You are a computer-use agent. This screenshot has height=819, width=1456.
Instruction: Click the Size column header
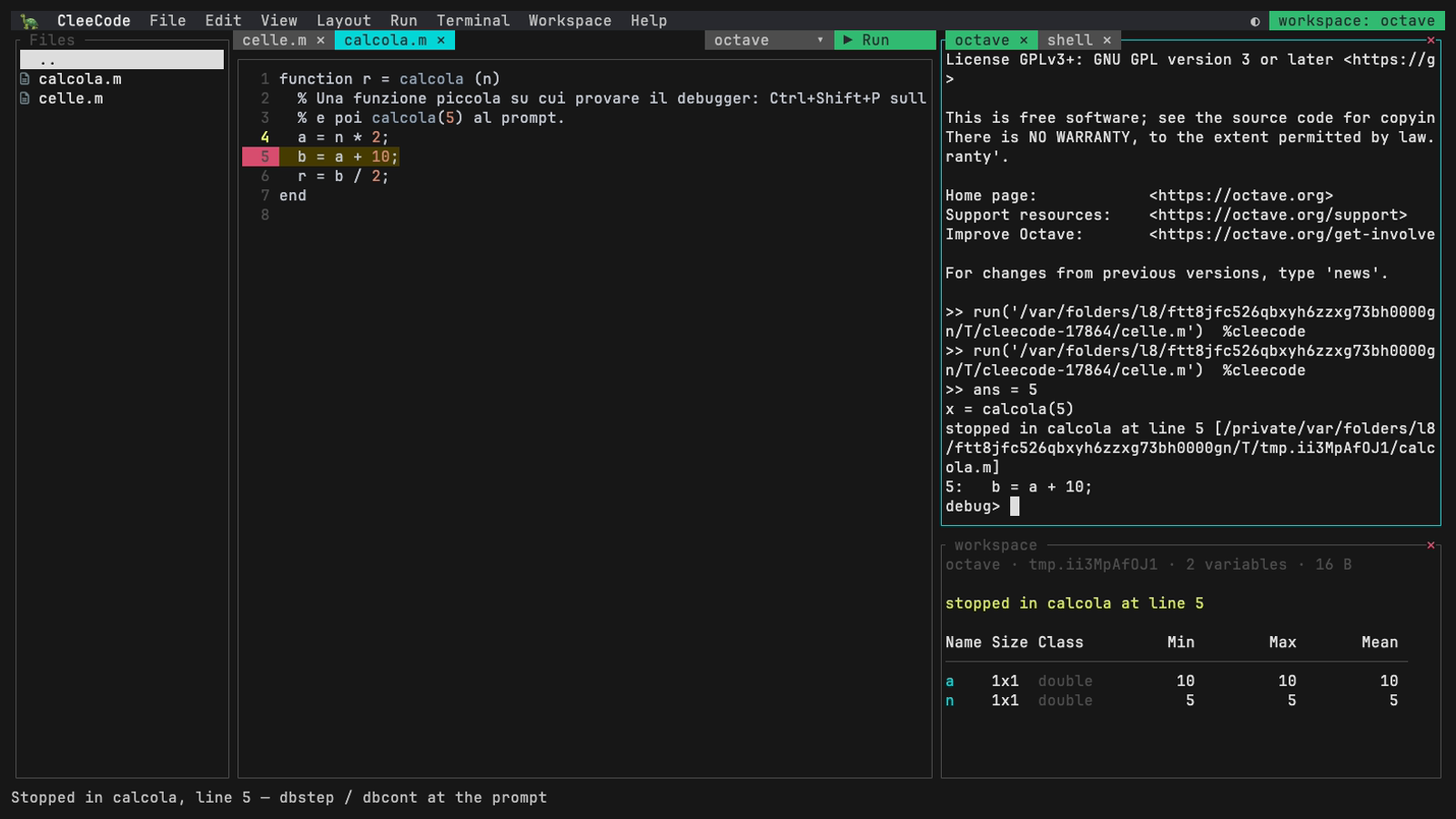tap(1009, 642)
